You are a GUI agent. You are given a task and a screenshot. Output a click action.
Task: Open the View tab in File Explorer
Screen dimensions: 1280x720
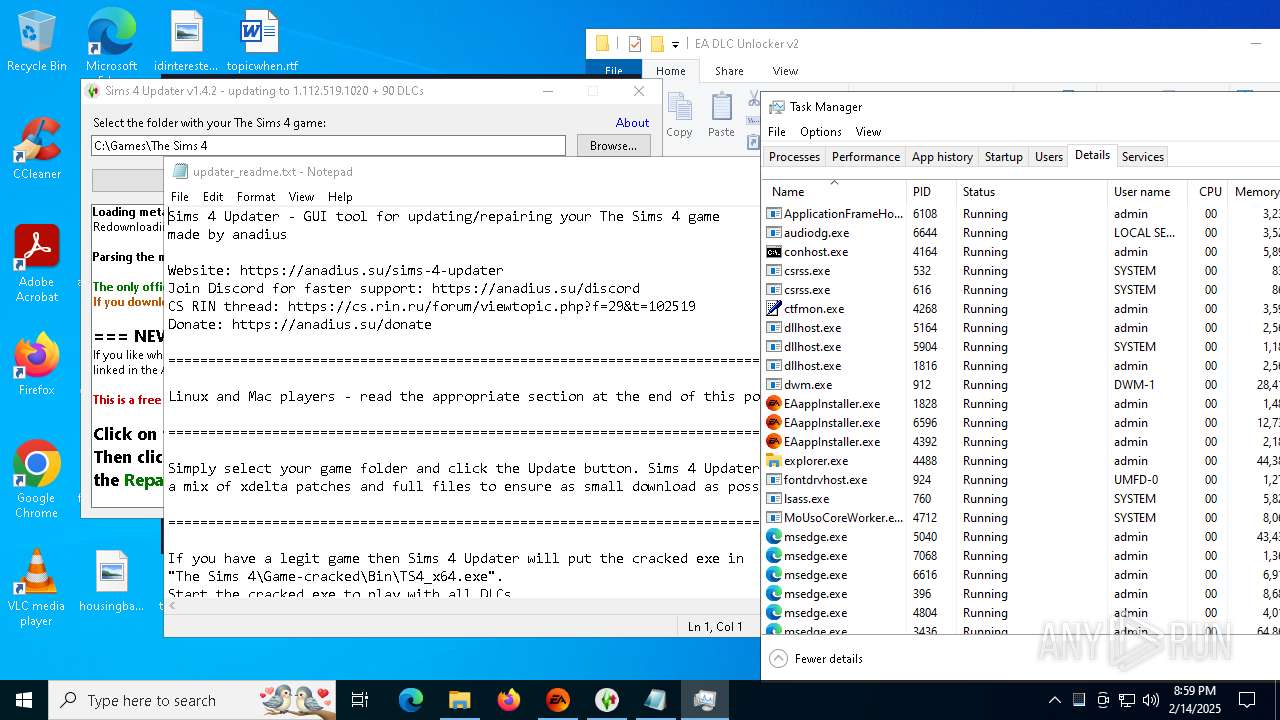[785, 71]
